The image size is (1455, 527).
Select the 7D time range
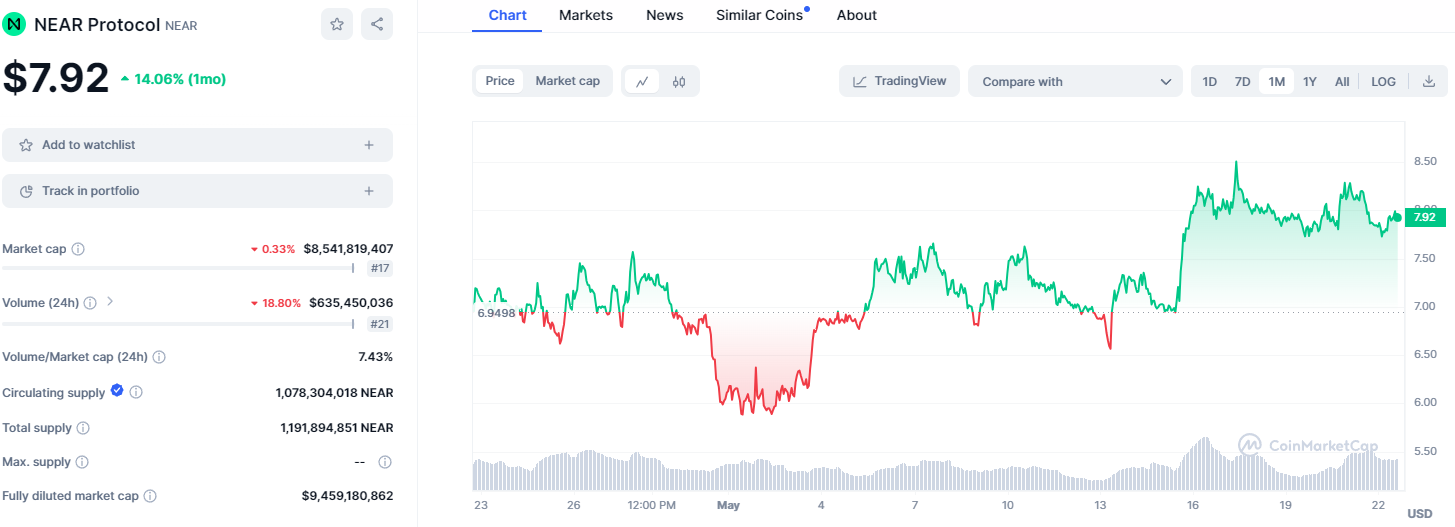pos(1242,81)
